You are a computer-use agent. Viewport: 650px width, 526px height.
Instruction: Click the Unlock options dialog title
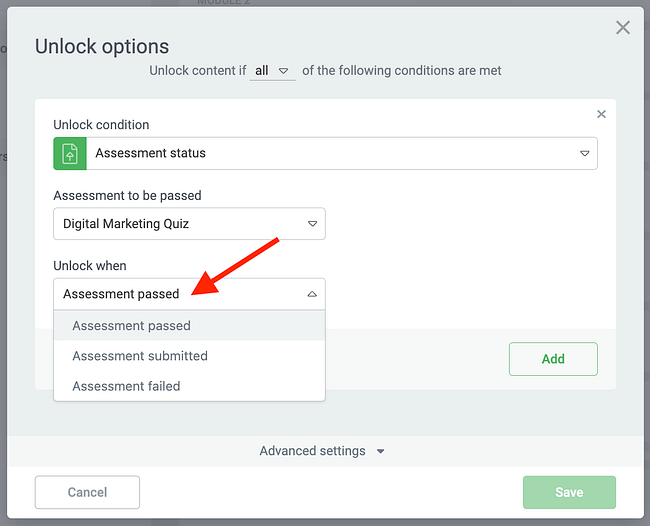(102, 46)
